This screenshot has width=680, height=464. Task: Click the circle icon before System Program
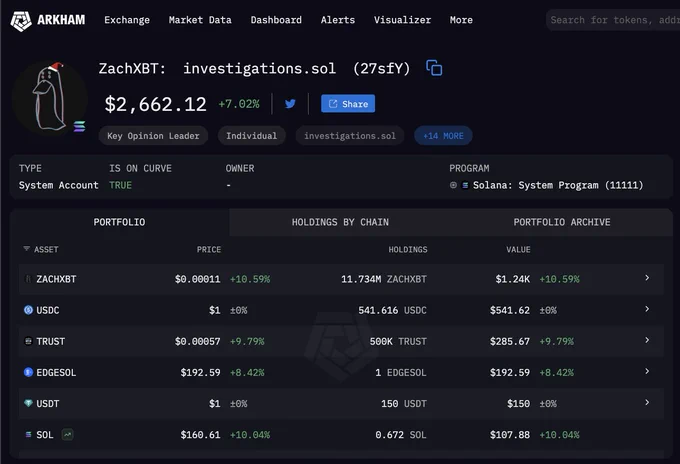(453, 185)
